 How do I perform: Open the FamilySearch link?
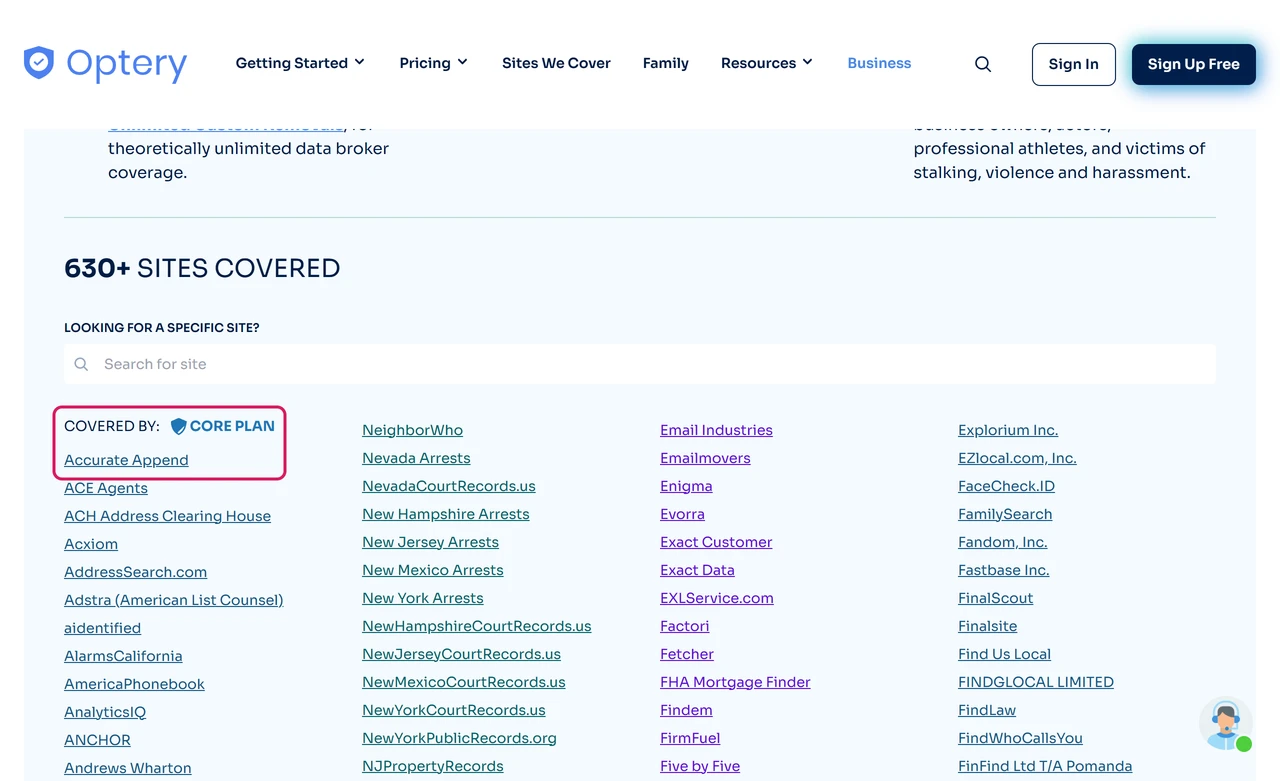click(x=1005, y=514)
